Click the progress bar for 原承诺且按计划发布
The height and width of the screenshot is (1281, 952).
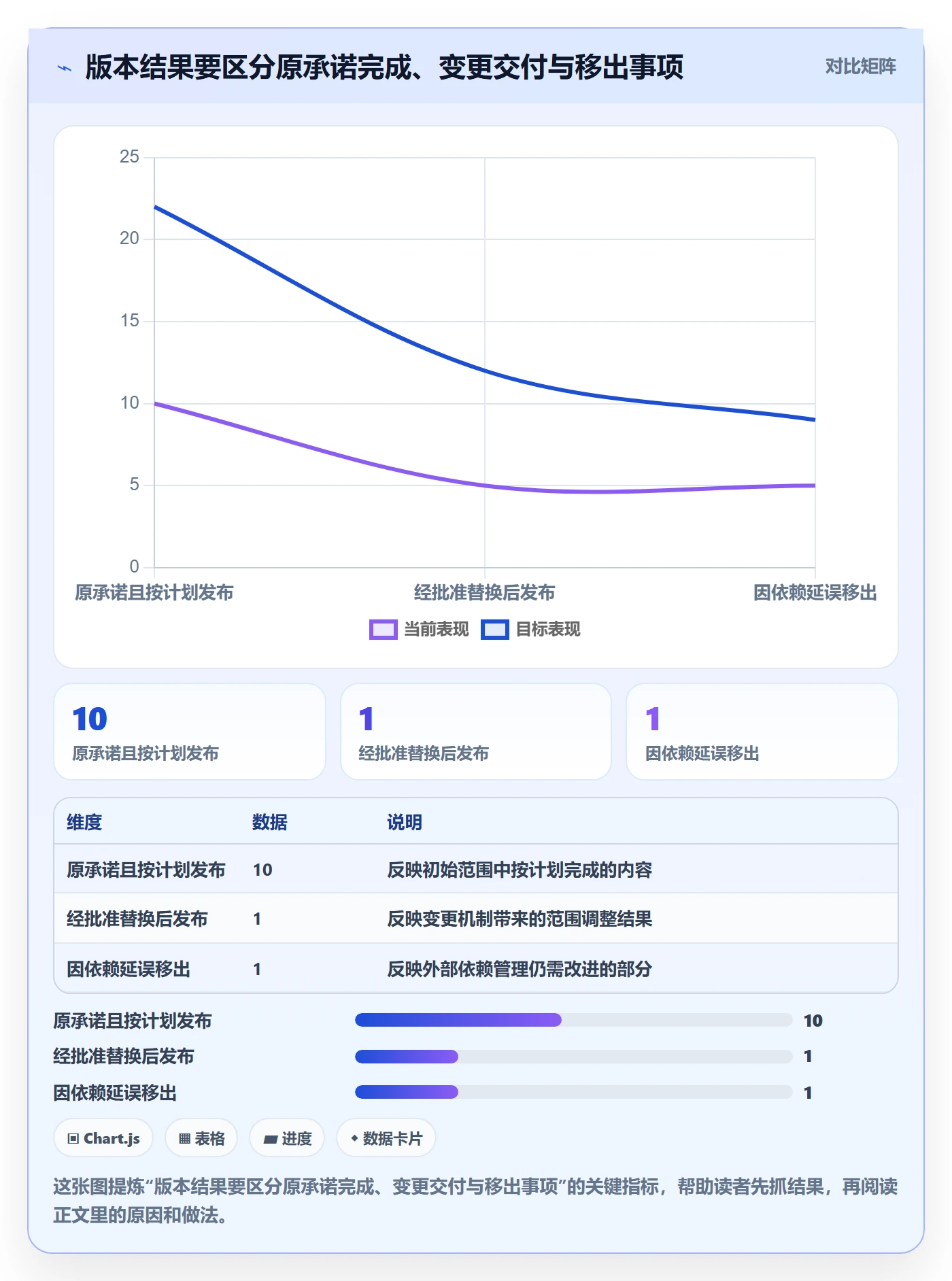pos(574,1020)
